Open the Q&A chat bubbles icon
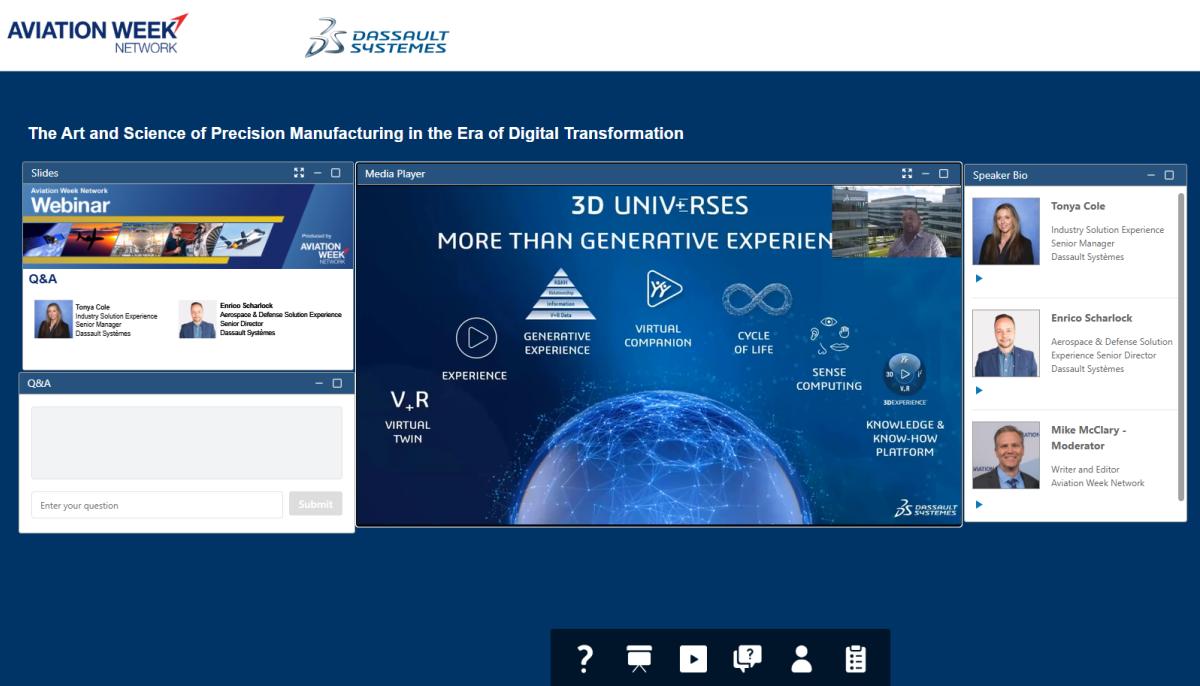 coord(747,658)
